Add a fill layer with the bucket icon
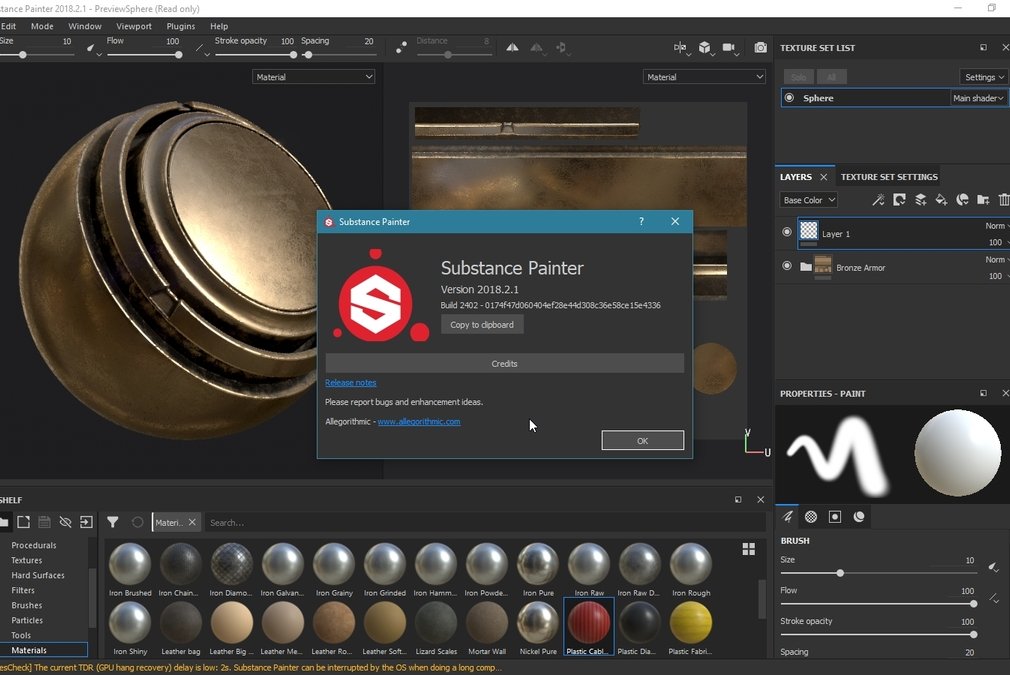Viewport: 1010px width, 675px height. (x=941, y=200)
